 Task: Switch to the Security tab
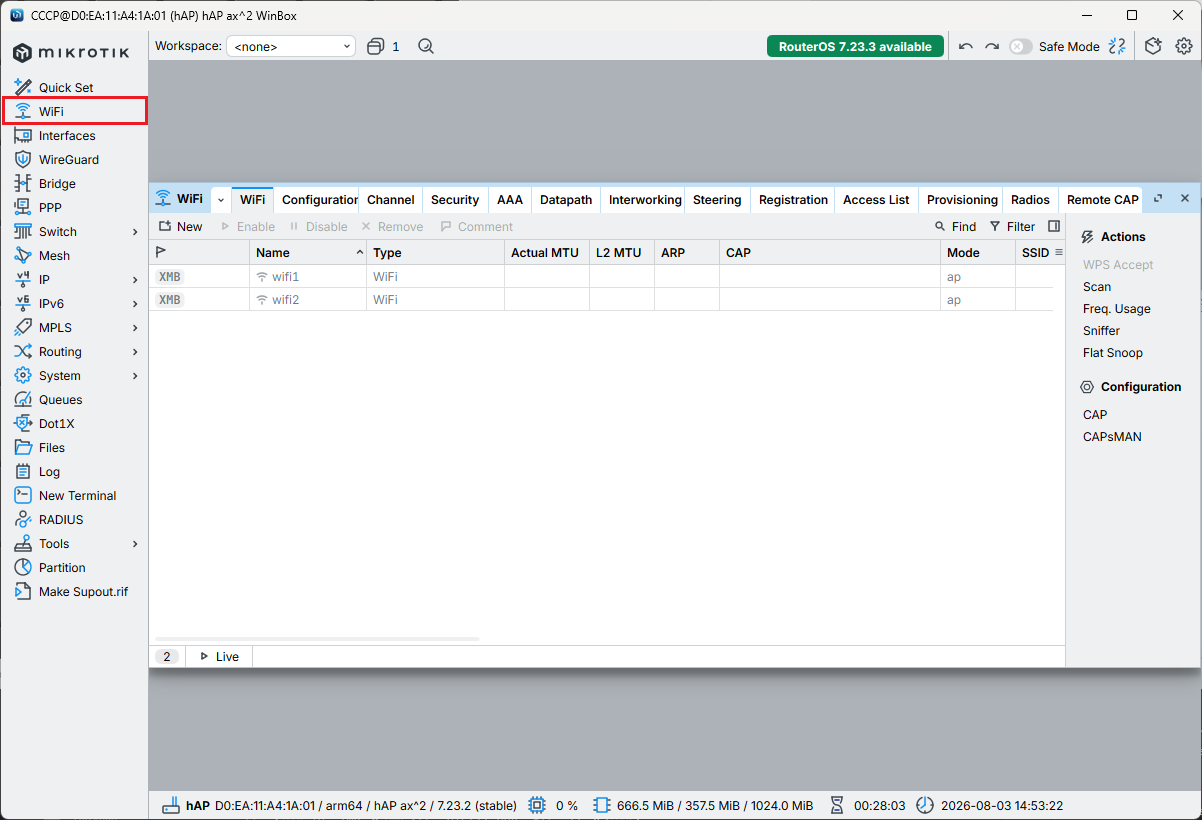(455, 199)
